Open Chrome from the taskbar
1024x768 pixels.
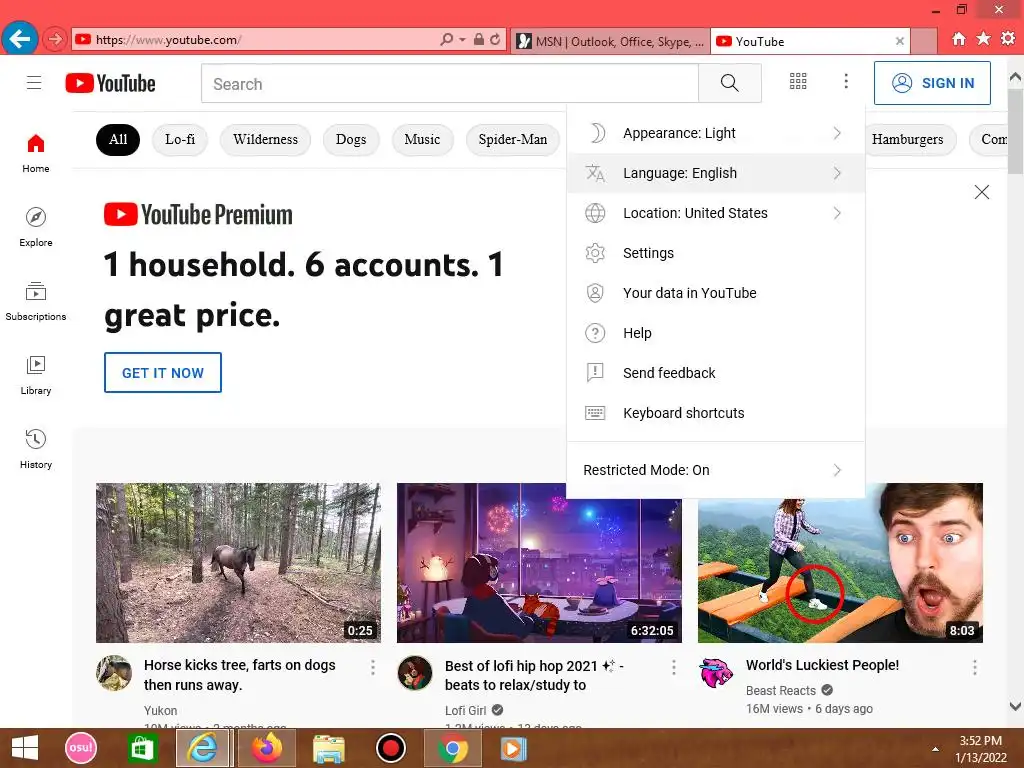click(453, 748)
